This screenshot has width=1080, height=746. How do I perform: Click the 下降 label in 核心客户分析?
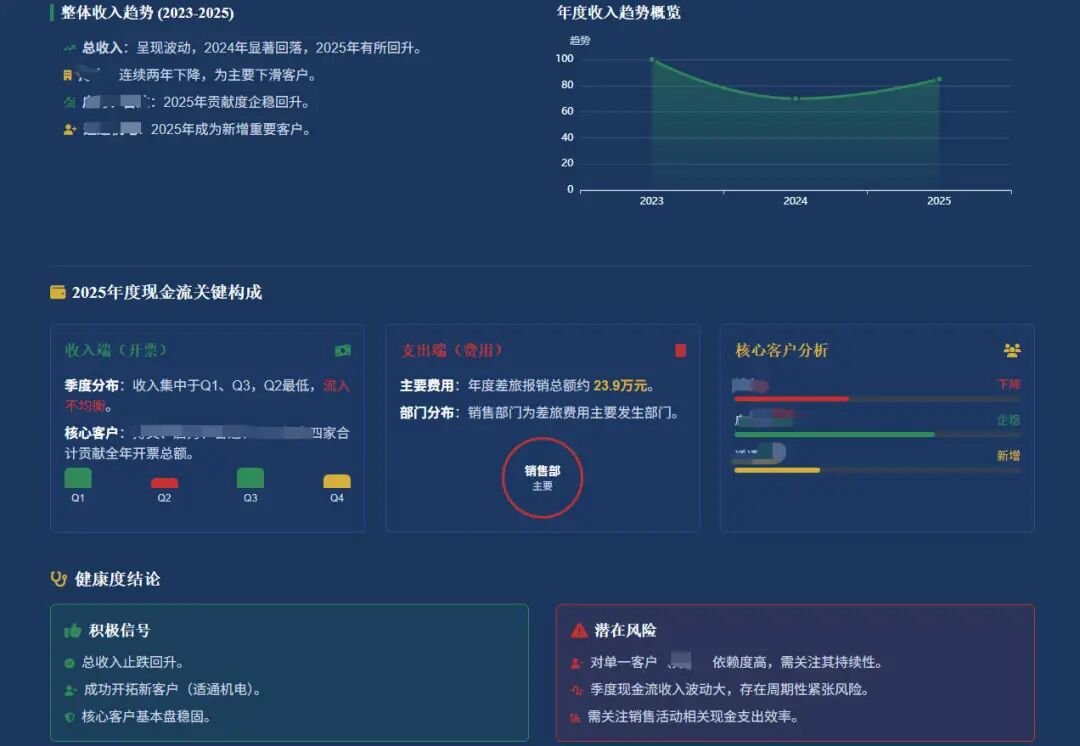pyautogui.click(x=1011, y=385)
